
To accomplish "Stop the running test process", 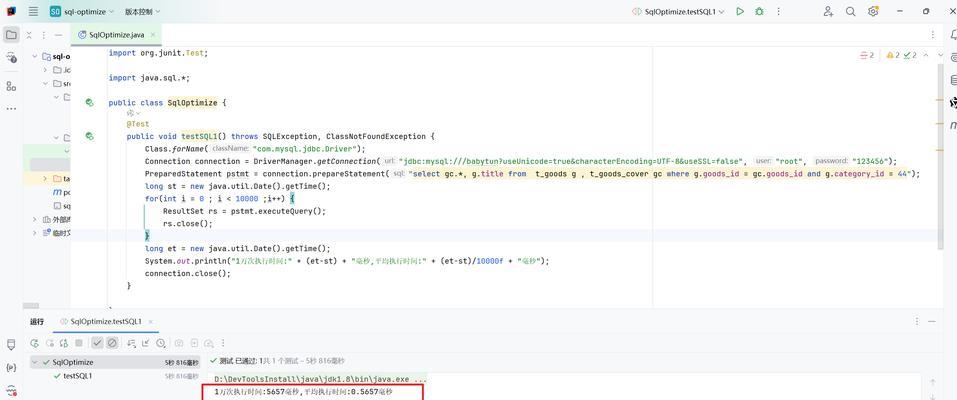I will pos(79,343).
